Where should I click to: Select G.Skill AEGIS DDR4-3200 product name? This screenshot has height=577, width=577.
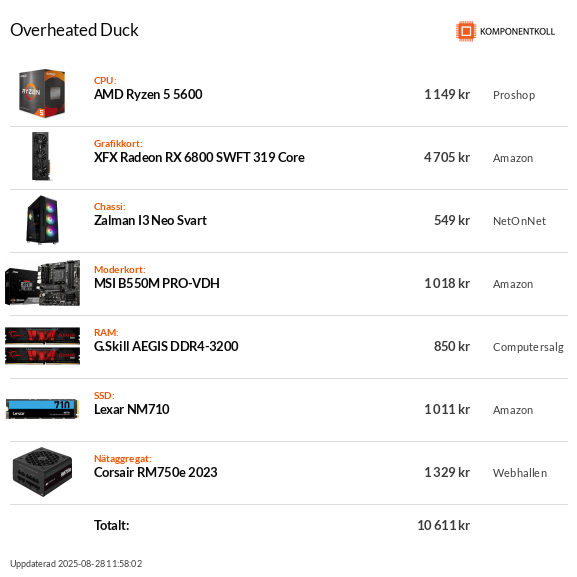click(x=166, y=346)
